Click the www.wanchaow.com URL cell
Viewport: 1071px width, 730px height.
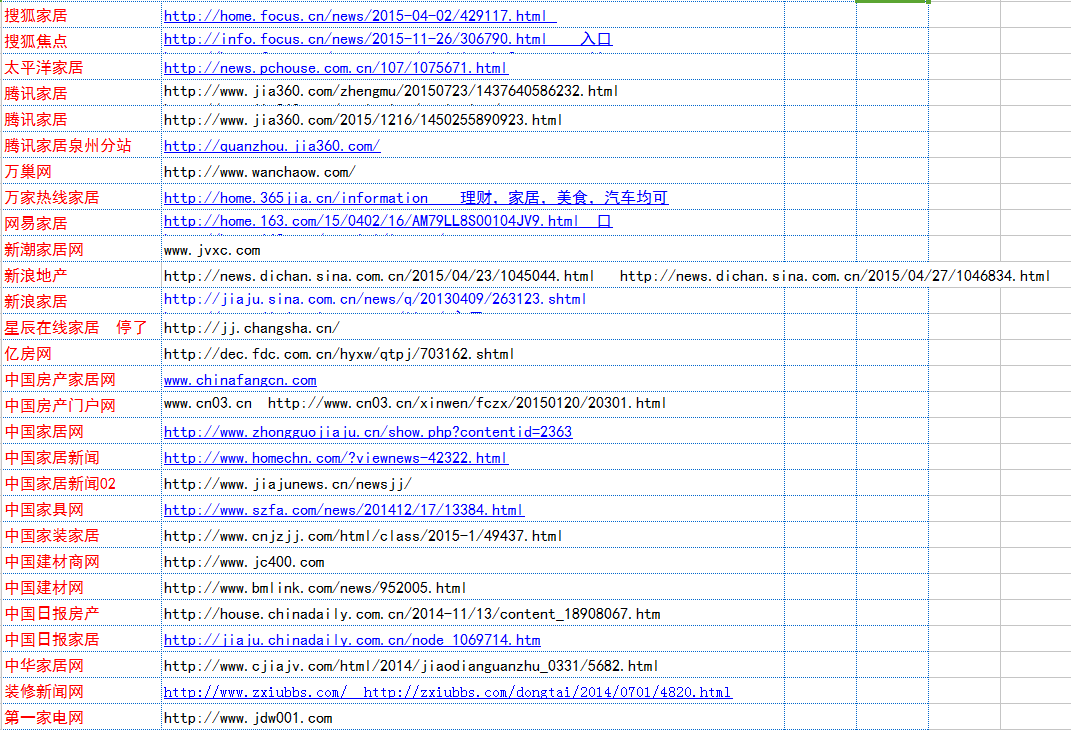pos(473,171)
